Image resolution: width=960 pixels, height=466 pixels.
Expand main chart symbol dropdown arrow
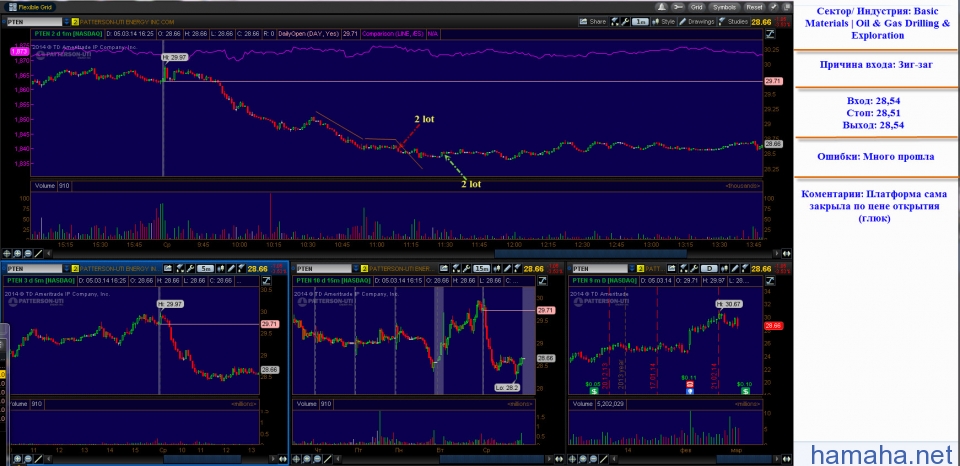pos(66,21)
